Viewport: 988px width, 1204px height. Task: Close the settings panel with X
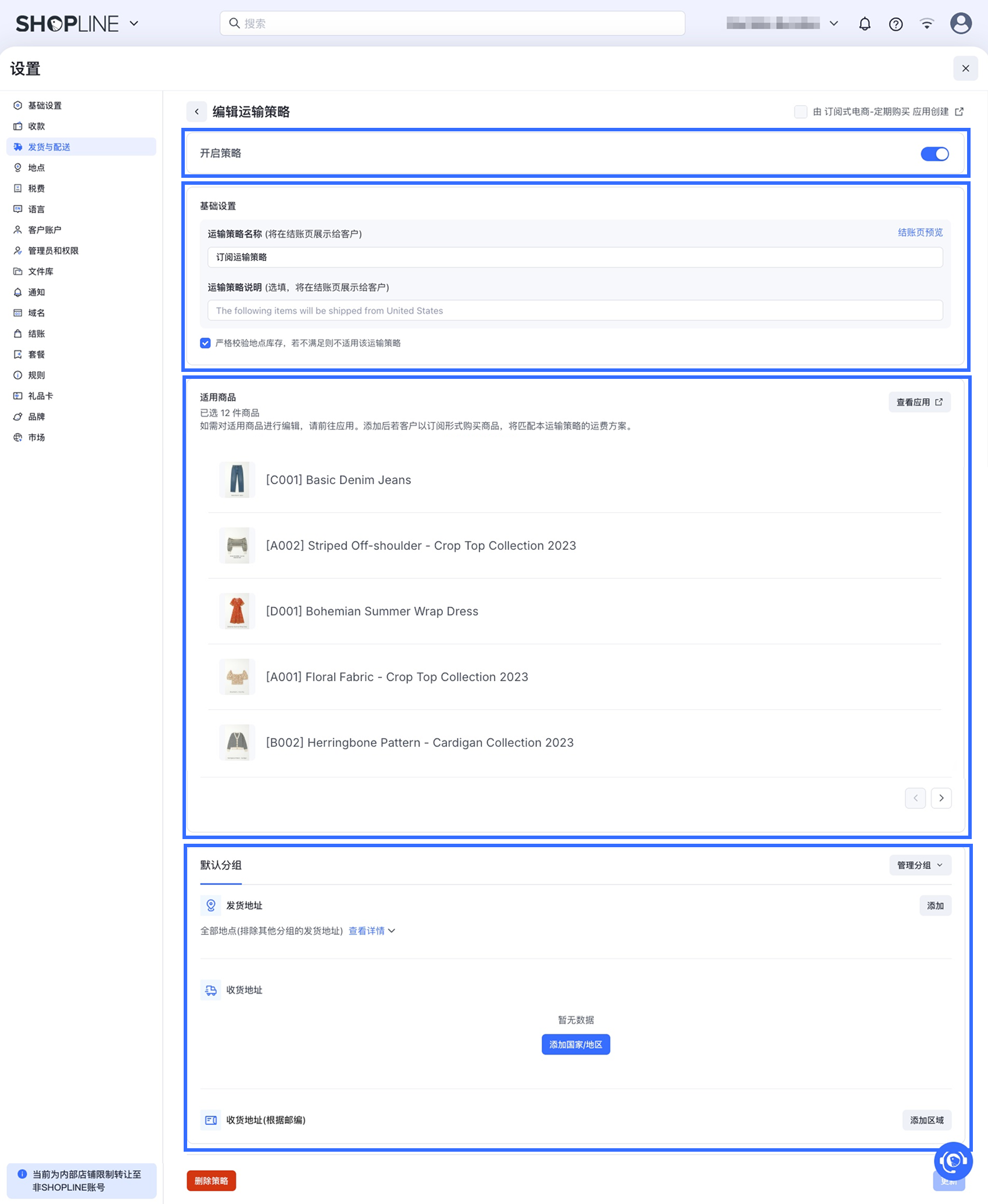click(965, 69)
